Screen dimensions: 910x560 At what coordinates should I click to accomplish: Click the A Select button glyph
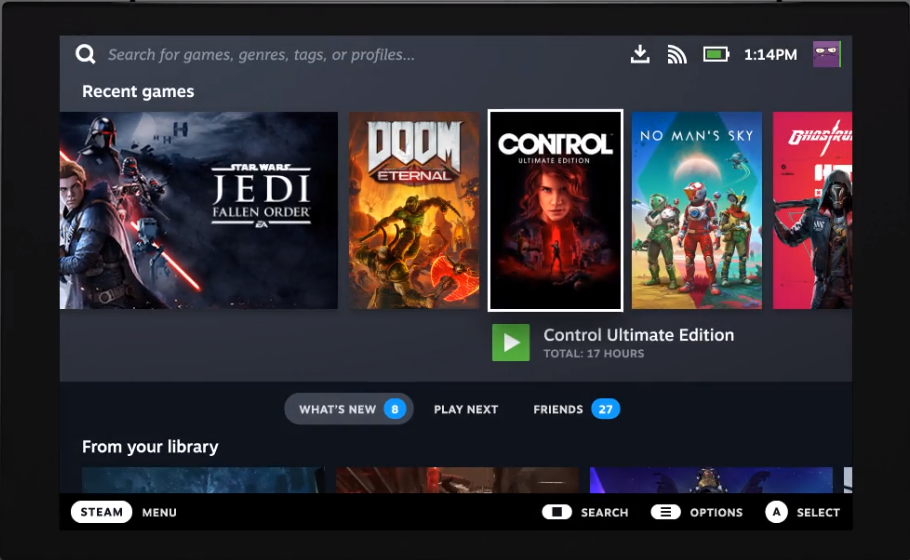pyautogui.click(x=776, y=512)
